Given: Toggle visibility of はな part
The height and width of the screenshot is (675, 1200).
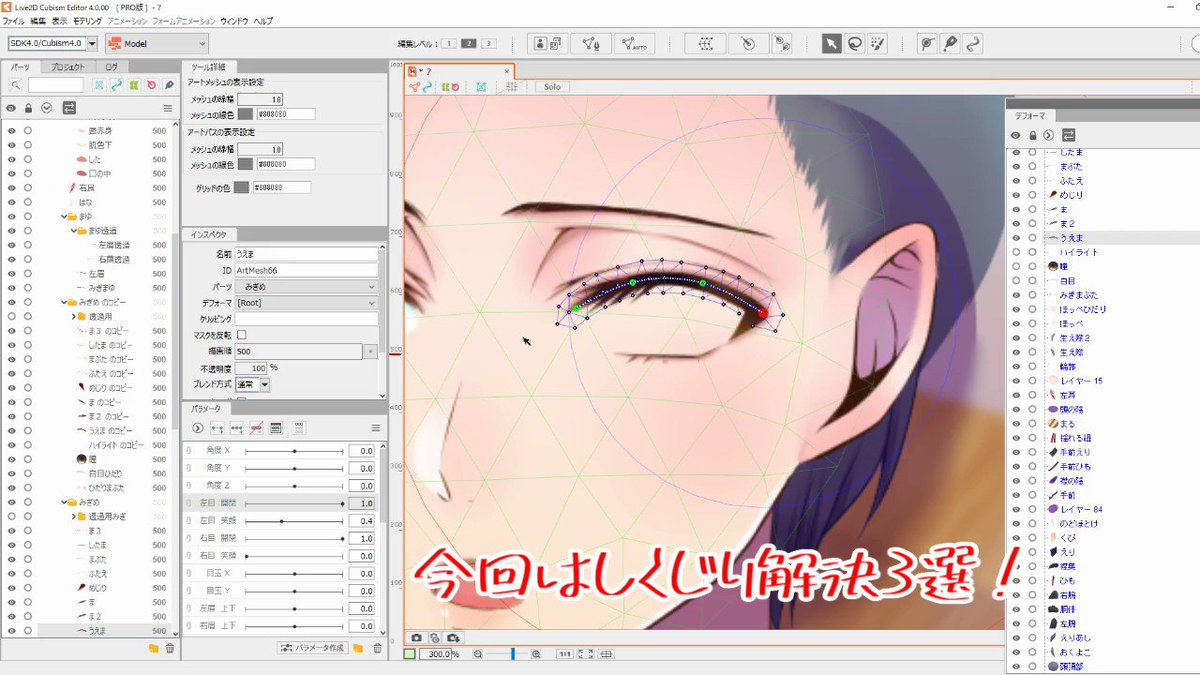Looking at the screenshot, I should pyautogui.click(x=11, y=202).
